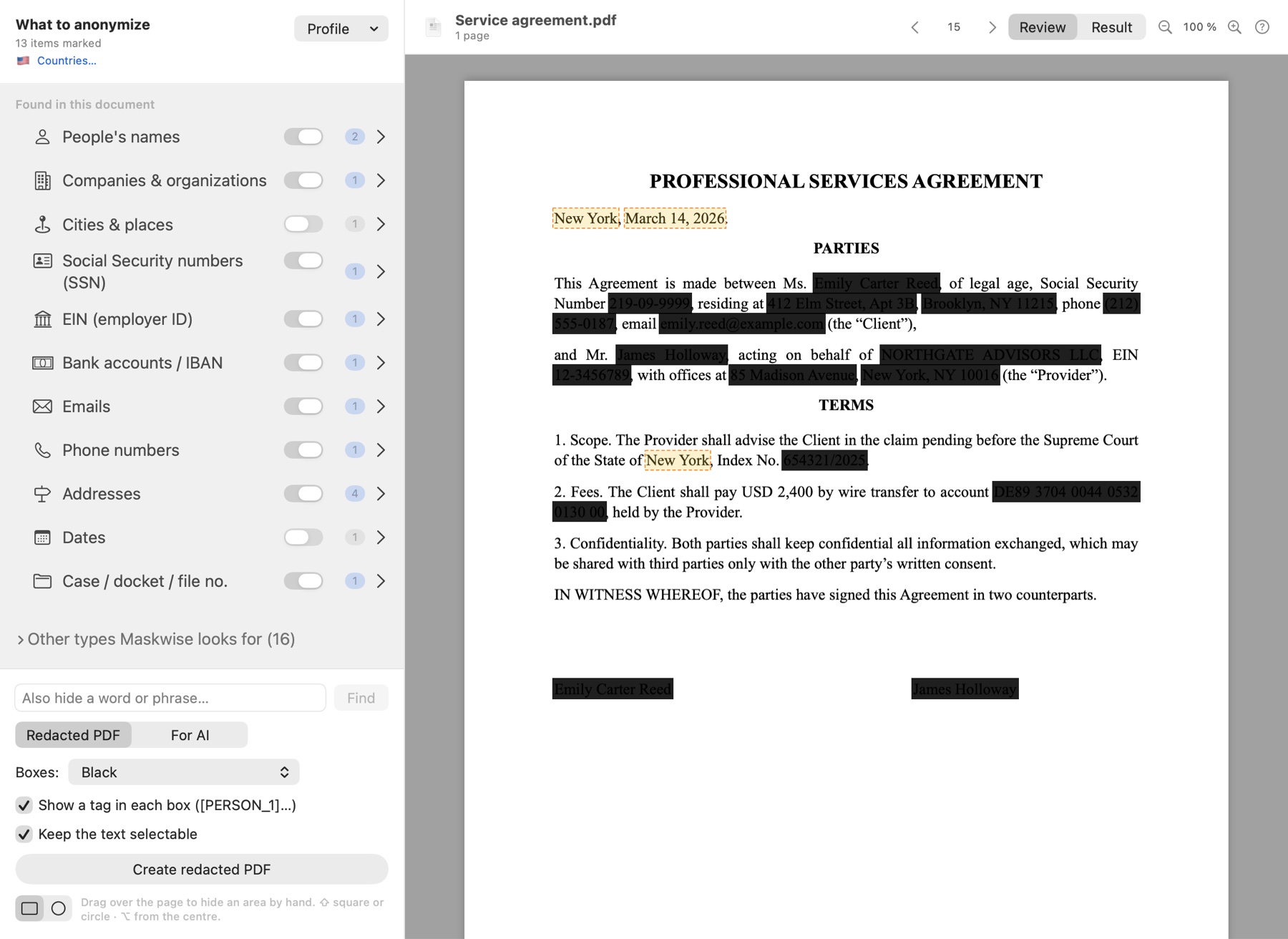This screenshot has height=939, width=1288.
Task: Click Create redacted PDF button
Action: 202,870
